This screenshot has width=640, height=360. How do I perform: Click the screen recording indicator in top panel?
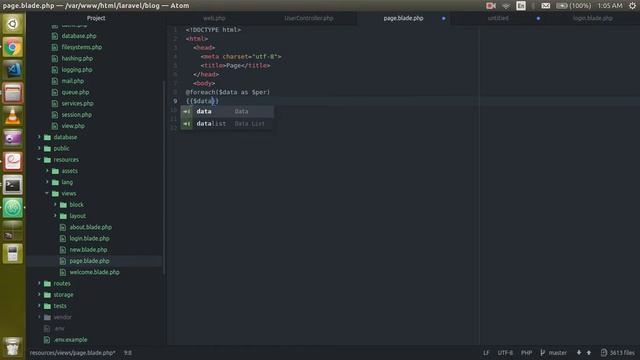491,6
